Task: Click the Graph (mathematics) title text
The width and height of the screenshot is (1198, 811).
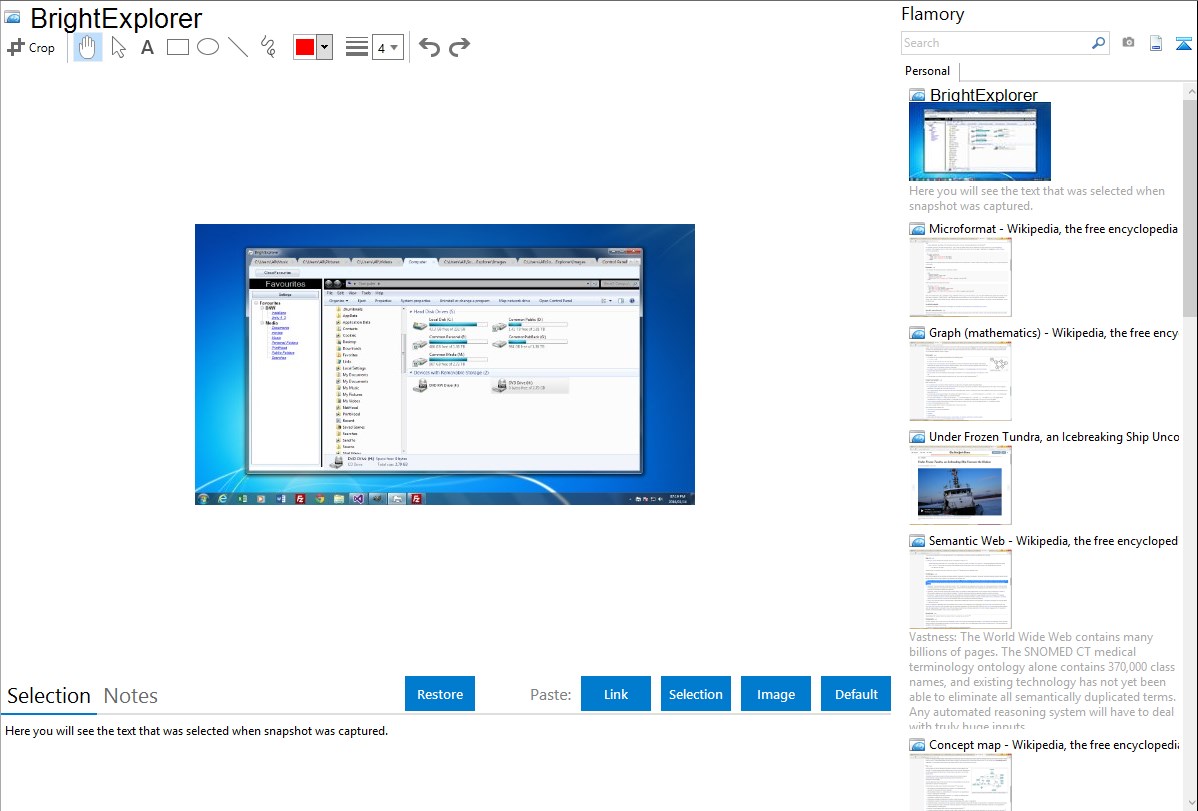Action: click(x=1053, y=333)
